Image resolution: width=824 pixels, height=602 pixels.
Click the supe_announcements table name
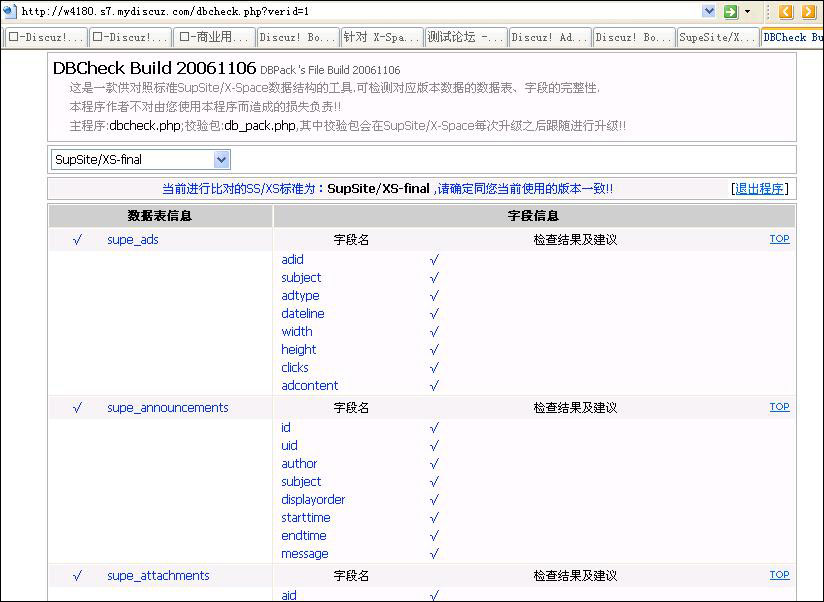point(168,408)
